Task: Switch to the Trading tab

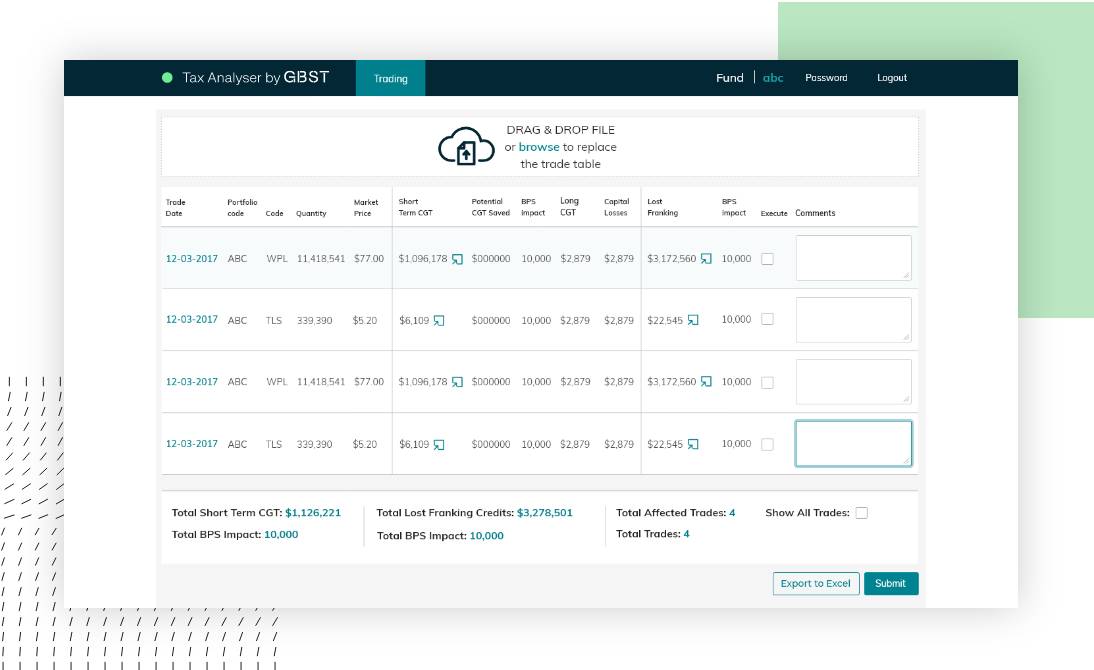Action: pyautogui.click(x=390, y=78)
